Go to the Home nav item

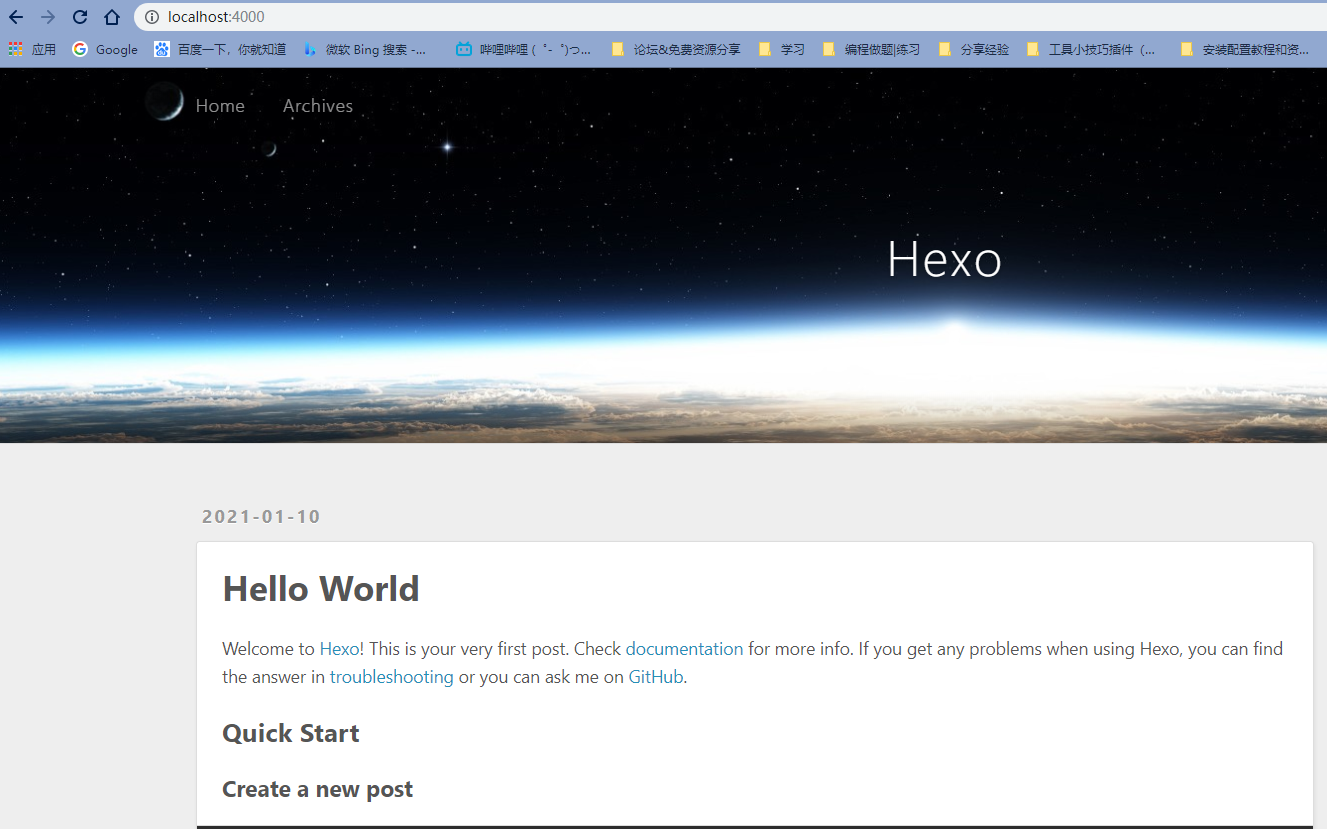coord(220,106)
